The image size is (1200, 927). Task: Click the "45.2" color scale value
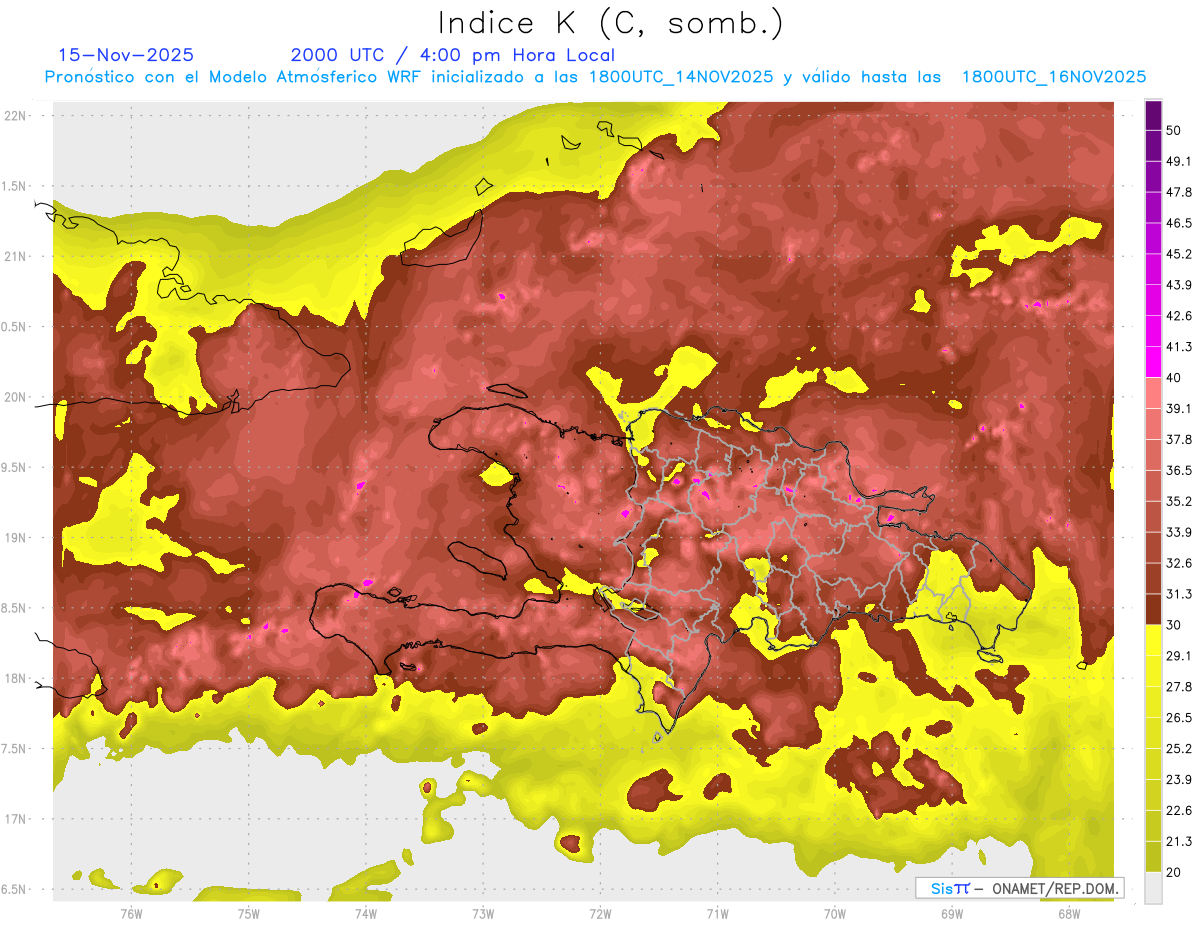[x=1179, y=254]
